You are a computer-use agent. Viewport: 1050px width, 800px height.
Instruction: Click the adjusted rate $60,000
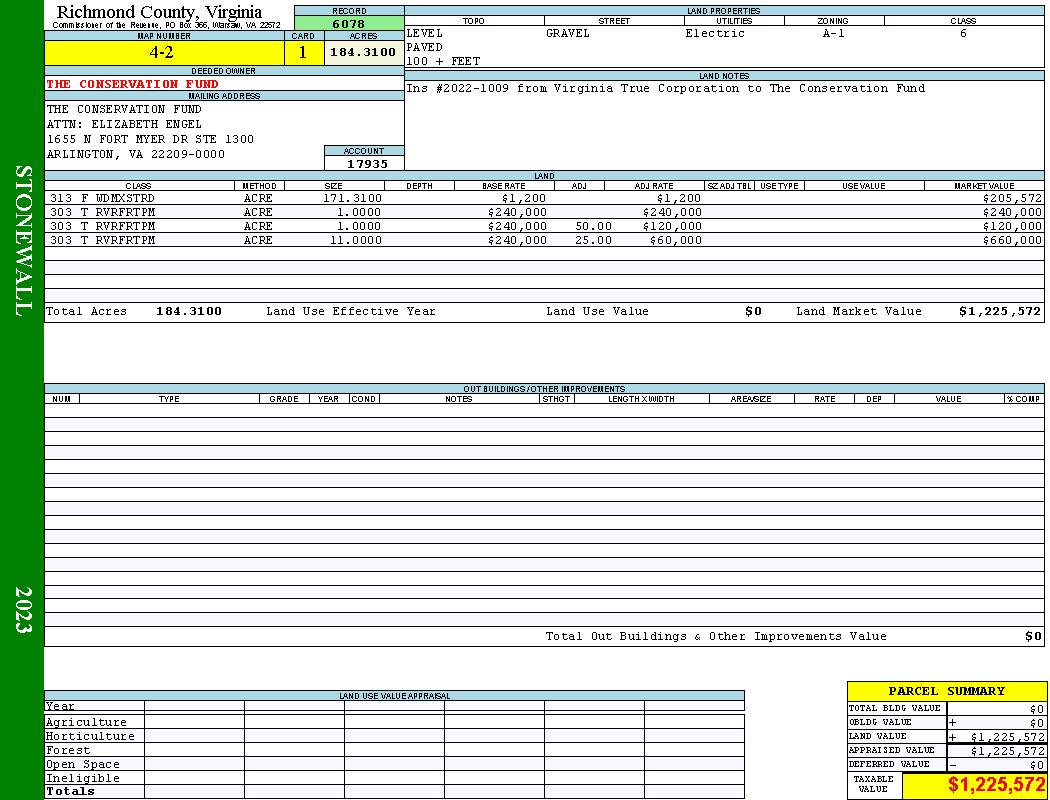coord(676,240)
